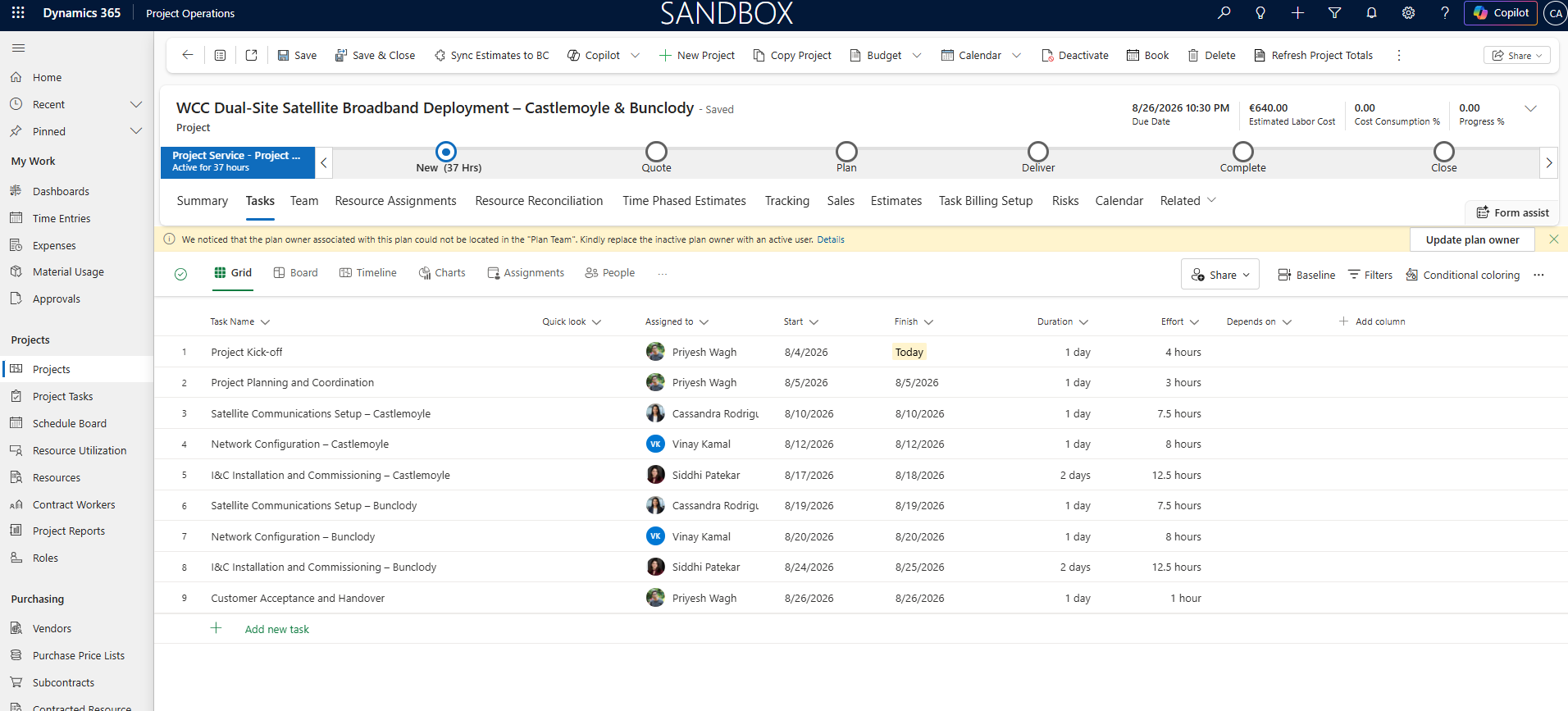Go back using the back arrow
1568x711 pixels.
(x=188, y=55)
